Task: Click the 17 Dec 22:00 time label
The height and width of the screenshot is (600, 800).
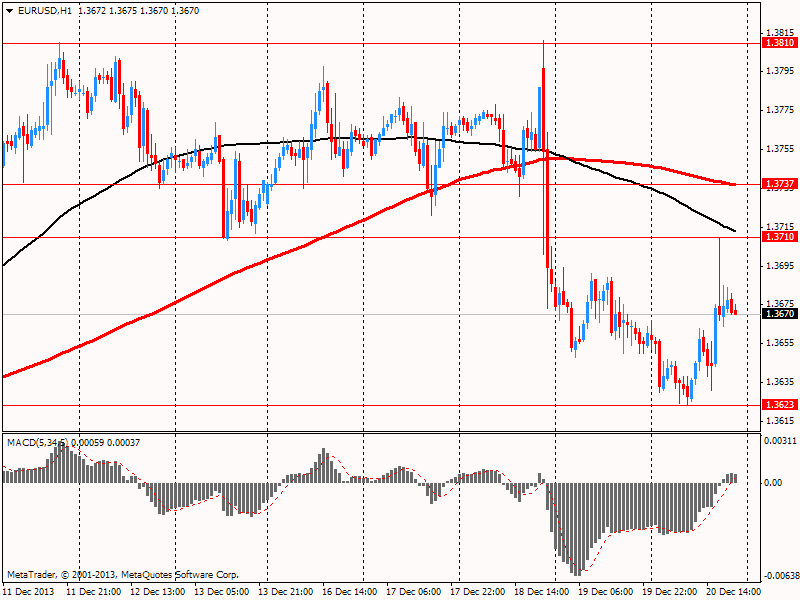Action: (x=478, y=592)
